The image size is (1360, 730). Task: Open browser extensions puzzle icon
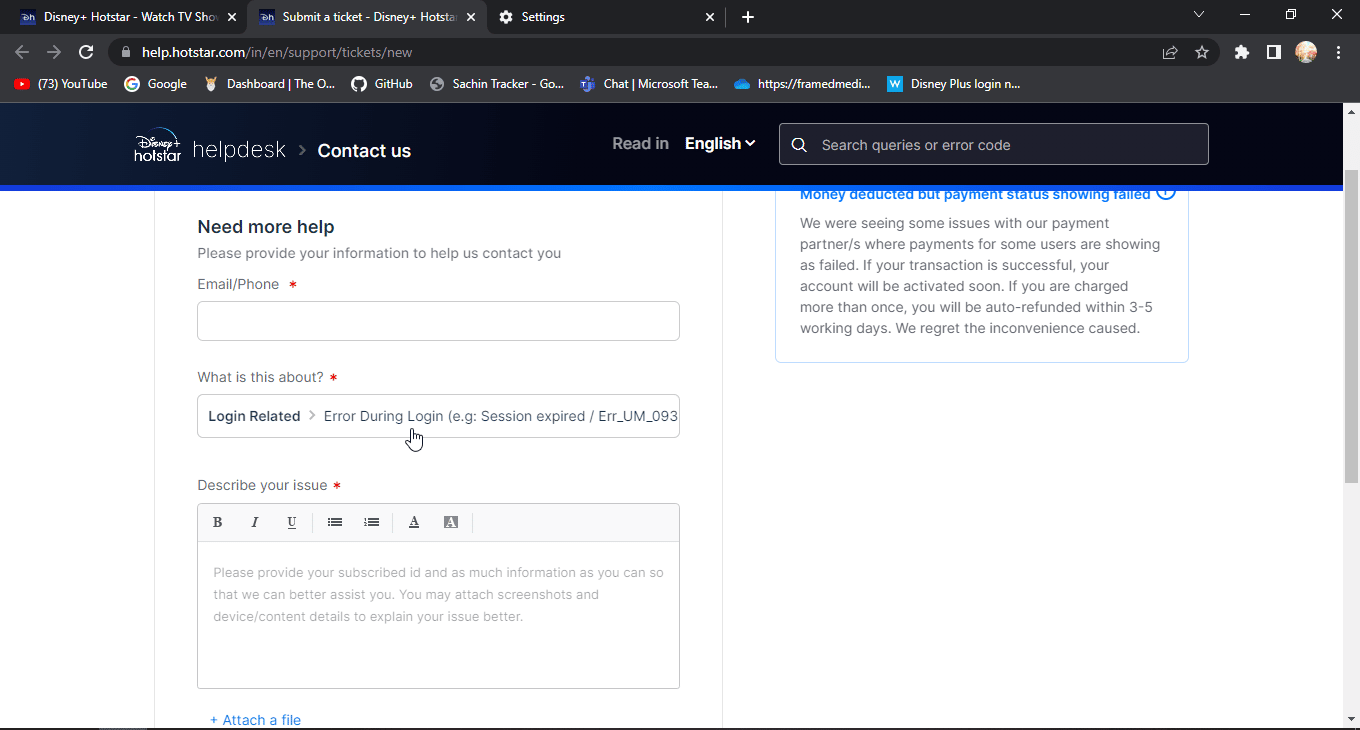tap(1242, 52)
